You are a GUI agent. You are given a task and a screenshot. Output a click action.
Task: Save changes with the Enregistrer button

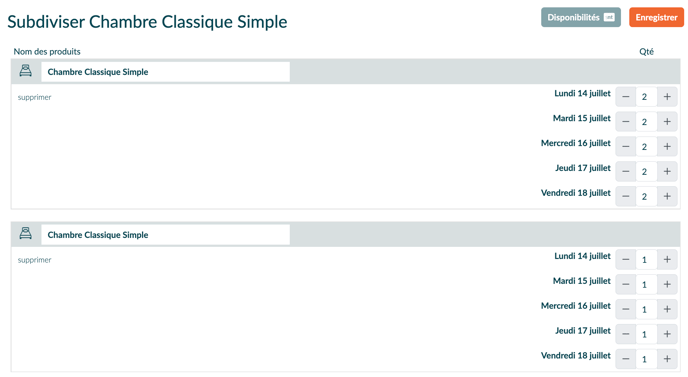click(x=656, y=18)
